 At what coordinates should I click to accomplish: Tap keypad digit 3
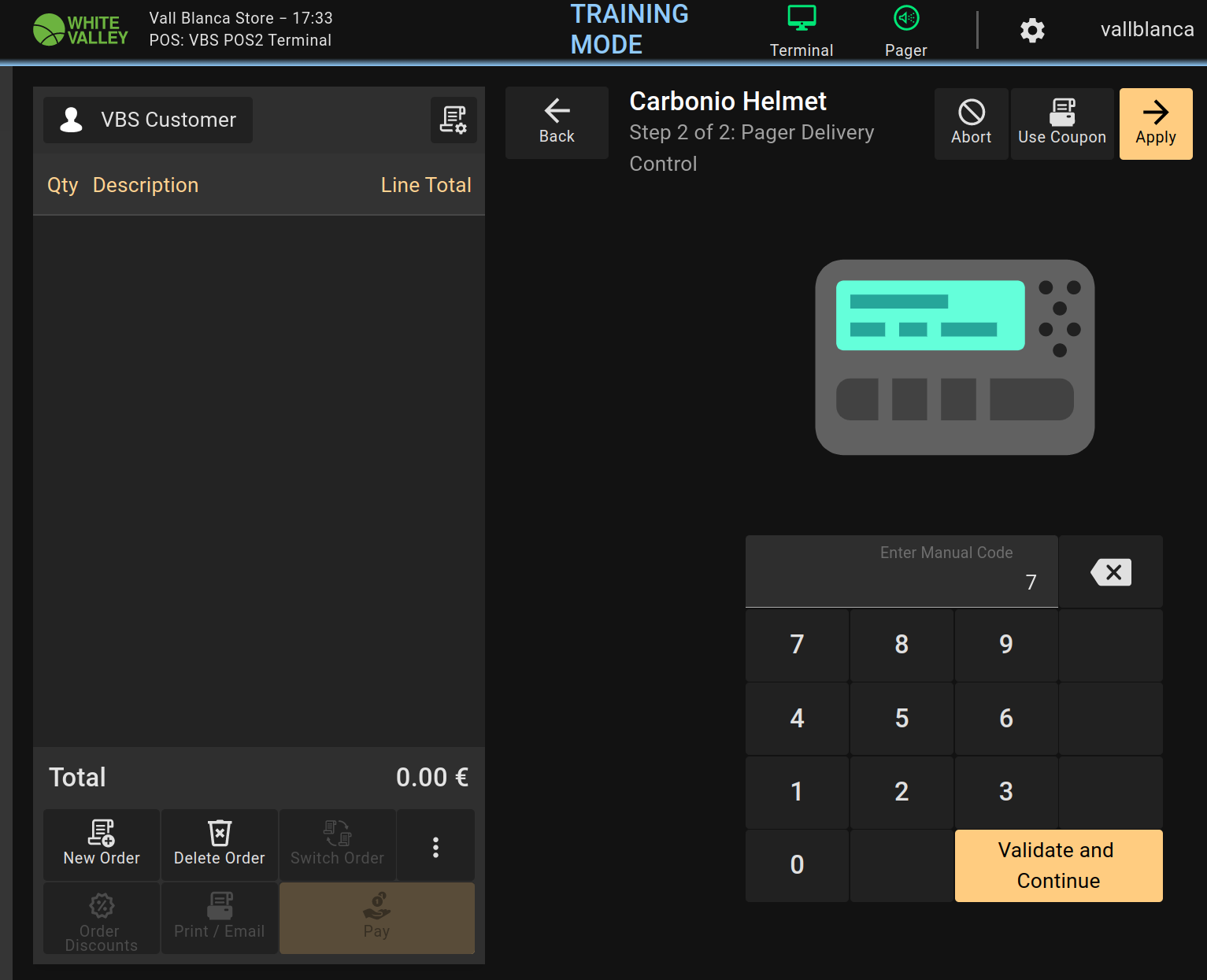click(1006, 792)
